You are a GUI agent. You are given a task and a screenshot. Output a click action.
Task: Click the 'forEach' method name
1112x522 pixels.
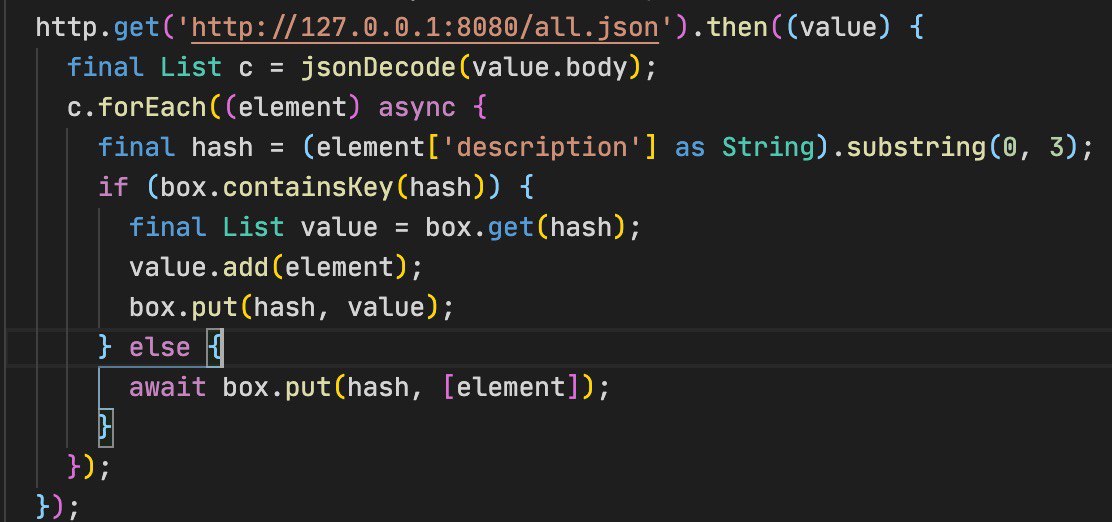(x=152, y=108)
